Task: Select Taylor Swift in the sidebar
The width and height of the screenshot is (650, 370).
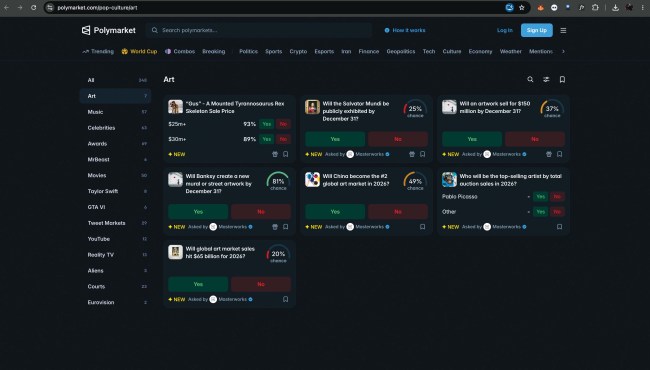Action: 116,191
